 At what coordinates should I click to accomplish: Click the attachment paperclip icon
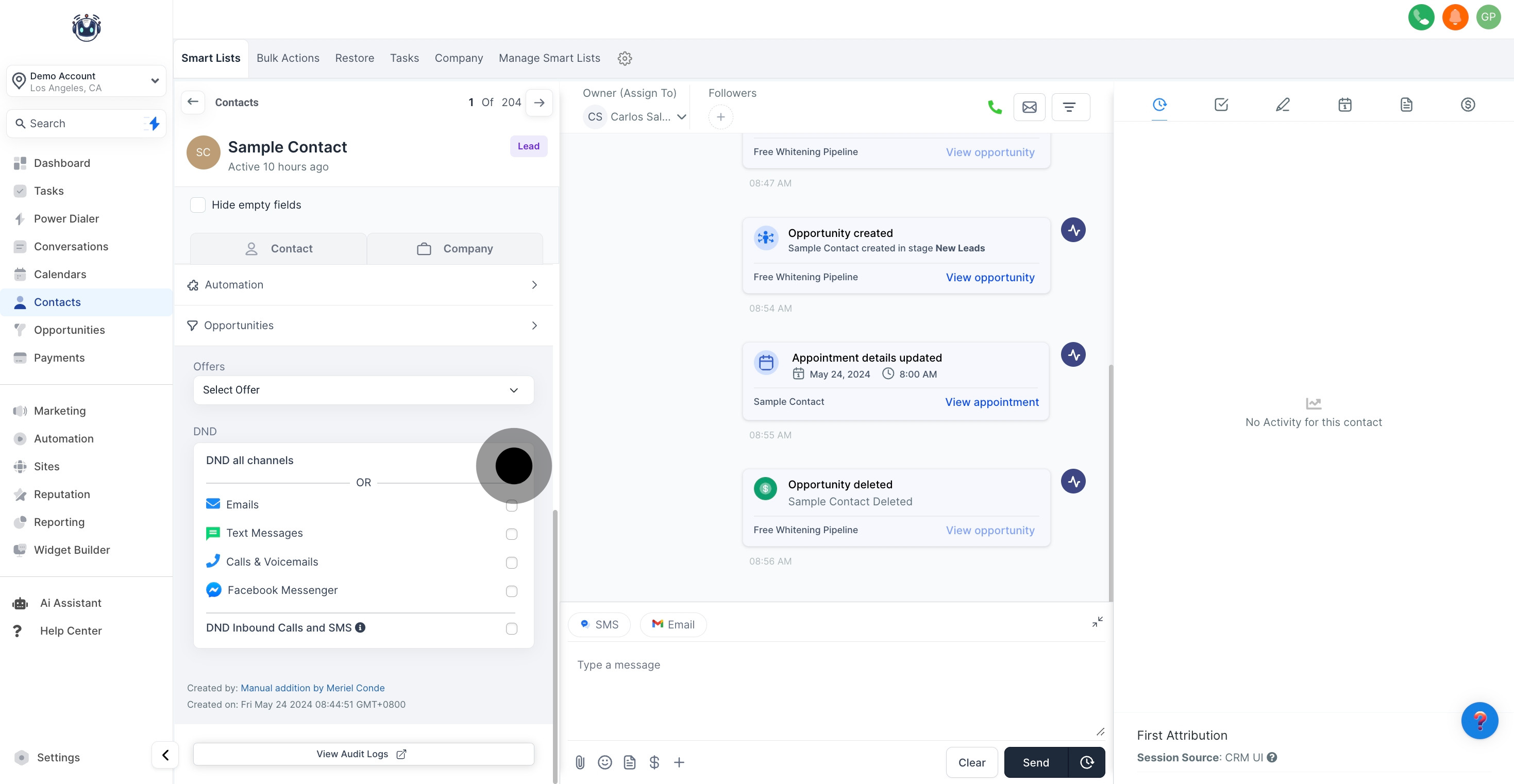pos(580,762)
